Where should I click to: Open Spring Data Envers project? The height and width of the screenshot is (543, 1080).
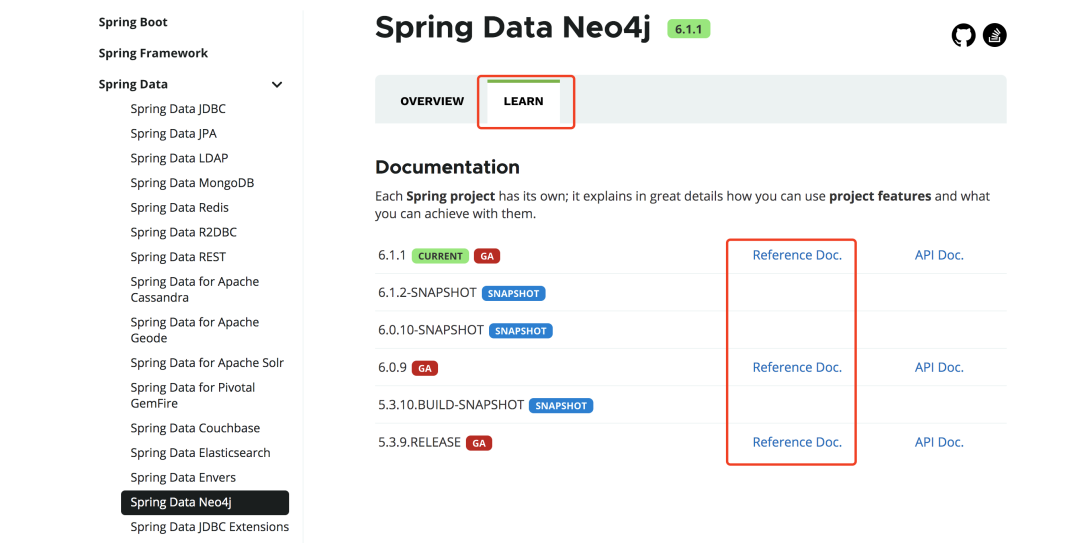point(183,478)
